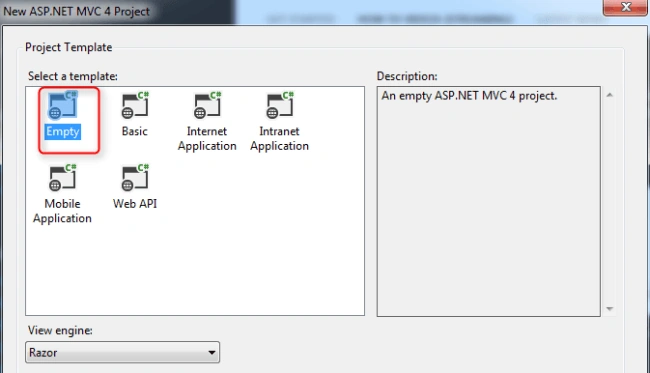The image size is (650, 373).
Task: Click the description text "An empty ASP.NET MVC 4 project."
Action: pos(469,96)
